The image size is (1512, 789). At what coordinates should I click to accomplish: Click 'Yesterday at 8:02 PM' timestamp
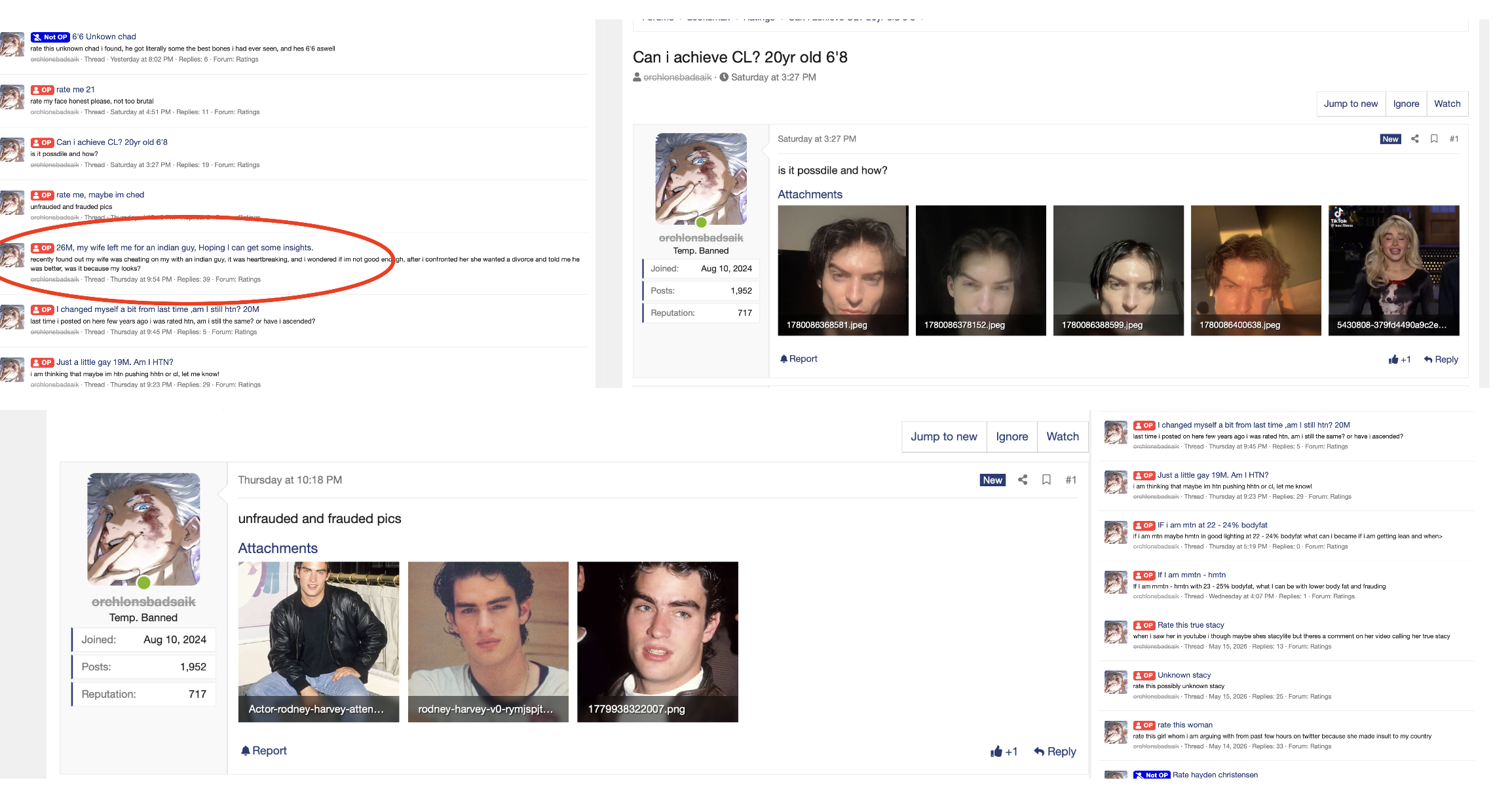(142, 60)
